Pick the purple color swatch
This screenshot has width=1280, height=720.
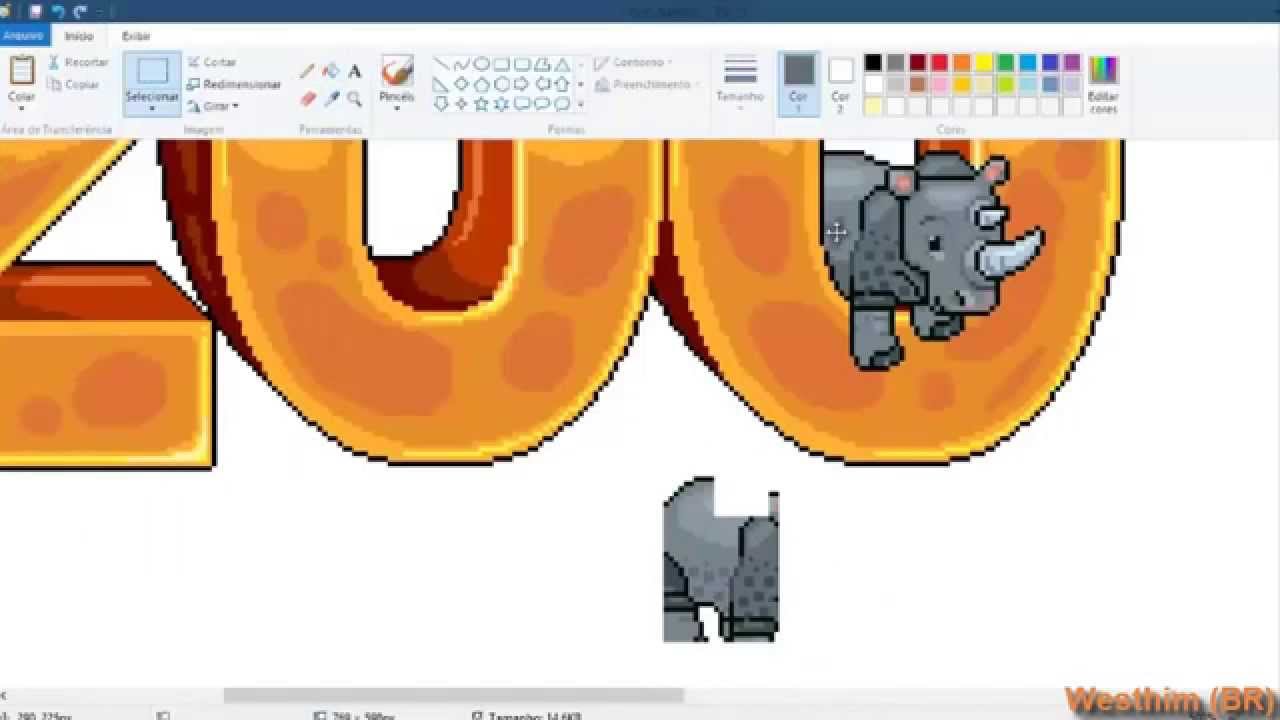[1071, 63]
